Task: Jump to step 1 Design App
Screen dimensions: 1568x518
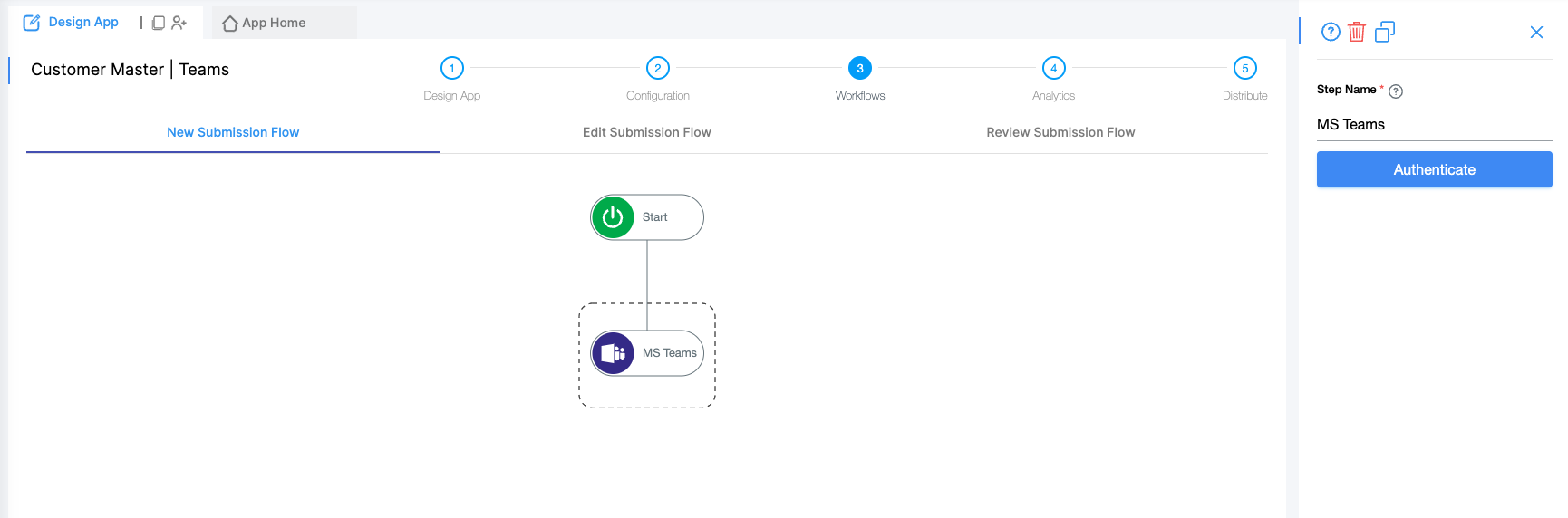Action: pos(452,68)
